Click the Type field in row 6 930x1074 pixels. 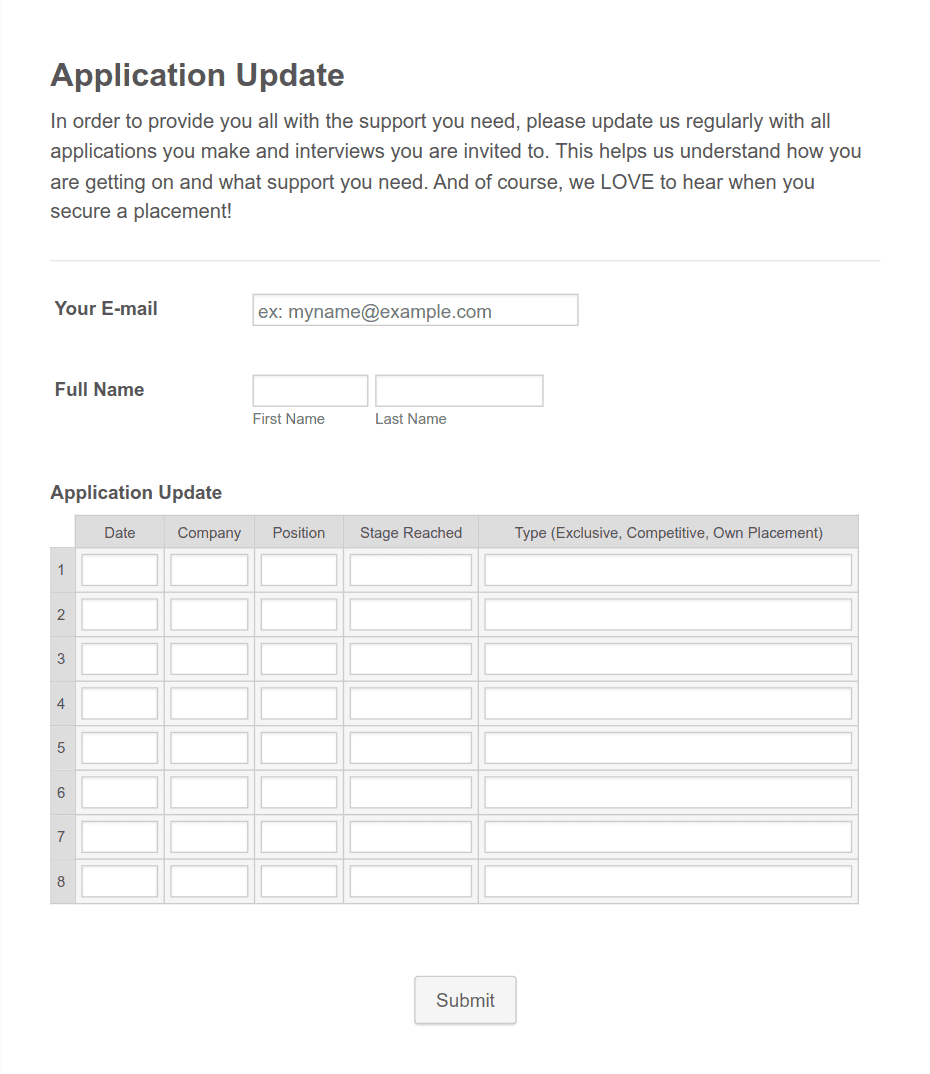pos(667,792)
